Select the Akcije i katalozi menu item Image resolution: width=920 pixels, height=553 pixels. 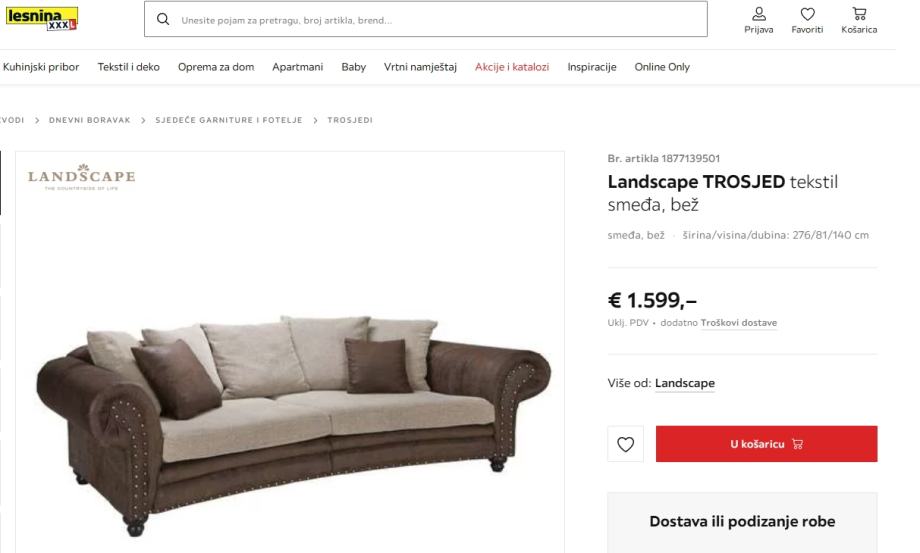tap(512, 67)
